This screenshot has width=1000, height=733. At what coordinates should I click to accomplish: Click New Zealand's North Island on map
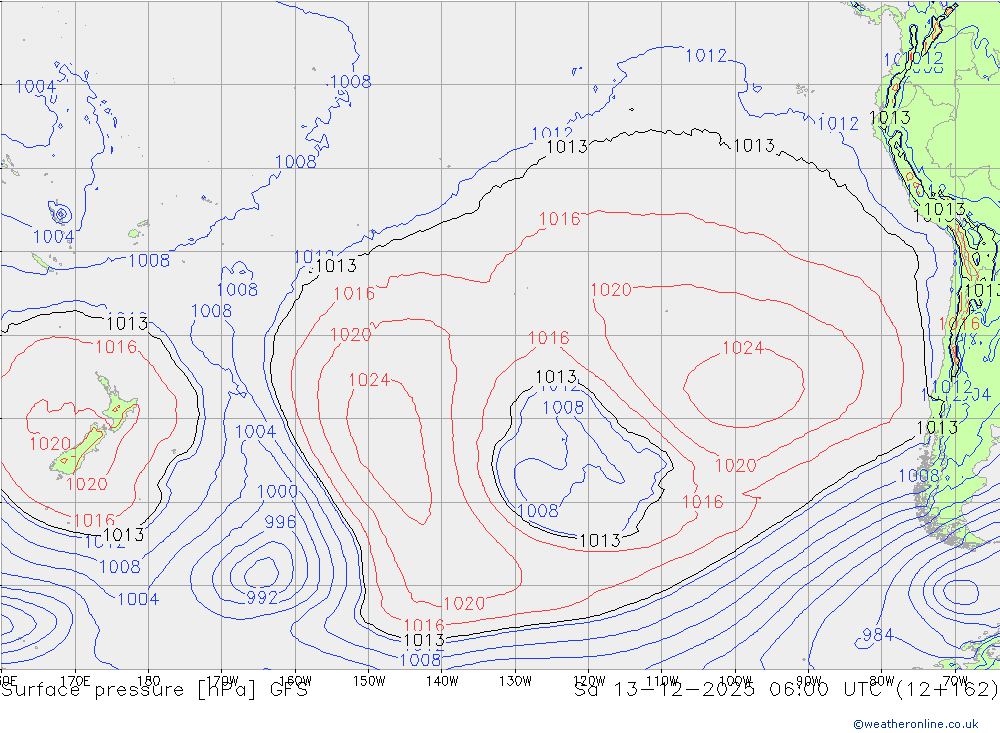pos(117,404)
